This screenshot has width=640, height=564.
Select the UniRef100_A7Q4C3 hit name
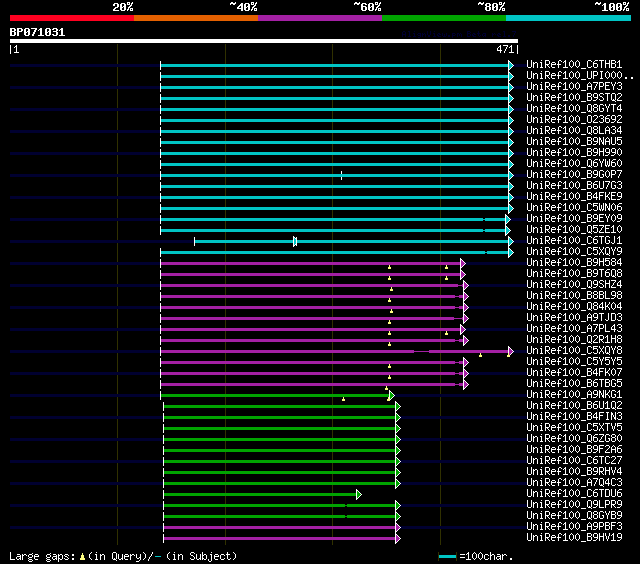click(574, 483)
